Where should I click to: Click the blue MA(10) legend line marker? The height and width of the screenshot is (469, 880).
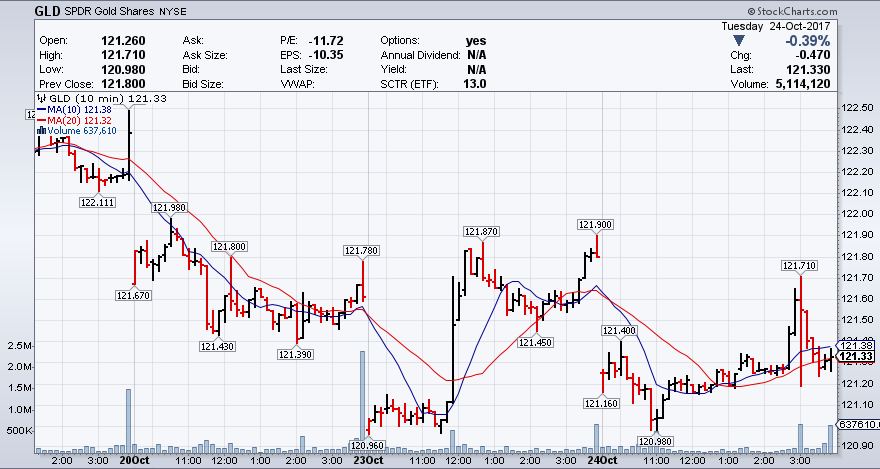41,109
